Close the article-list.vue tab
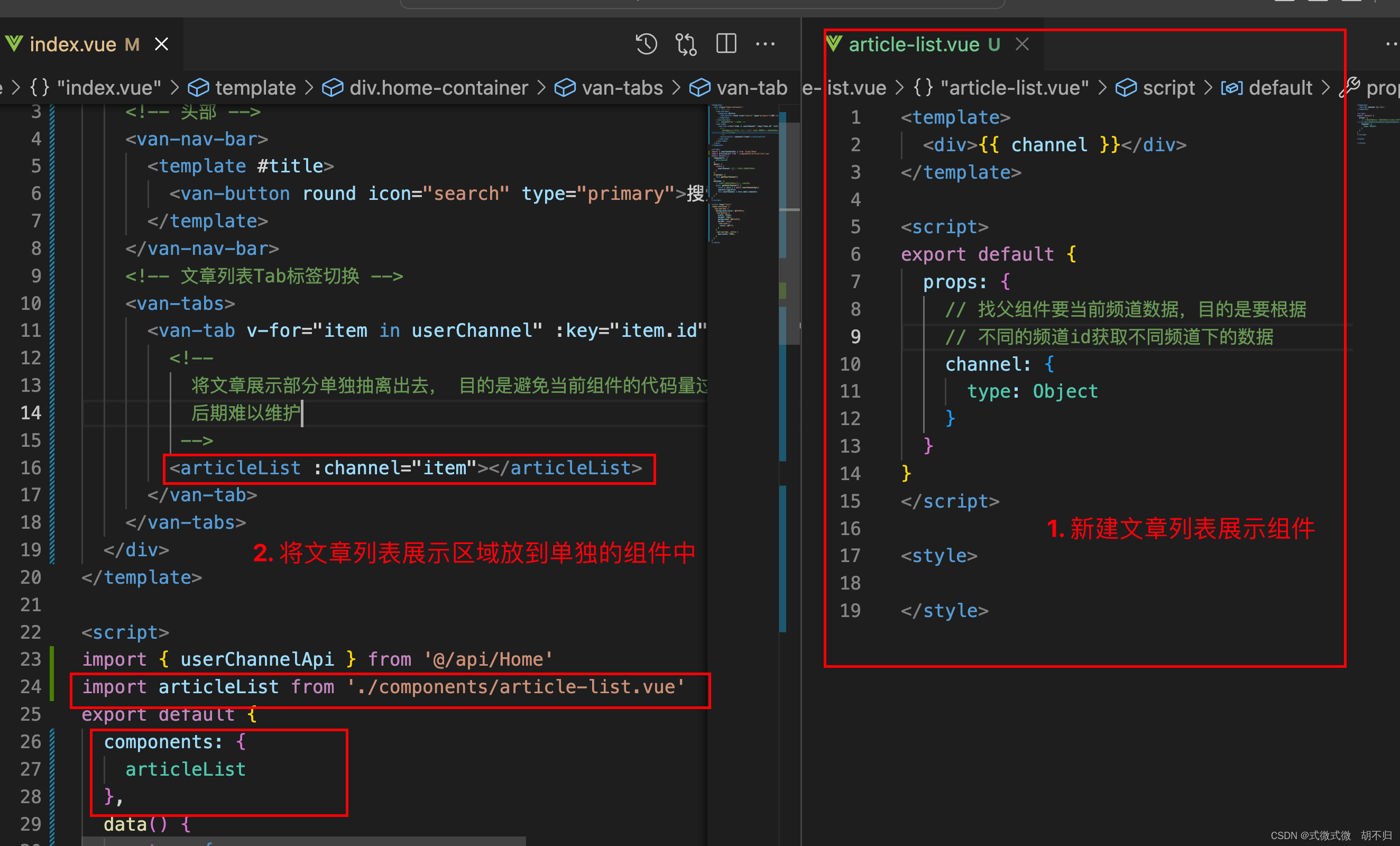 point(1021,44)
